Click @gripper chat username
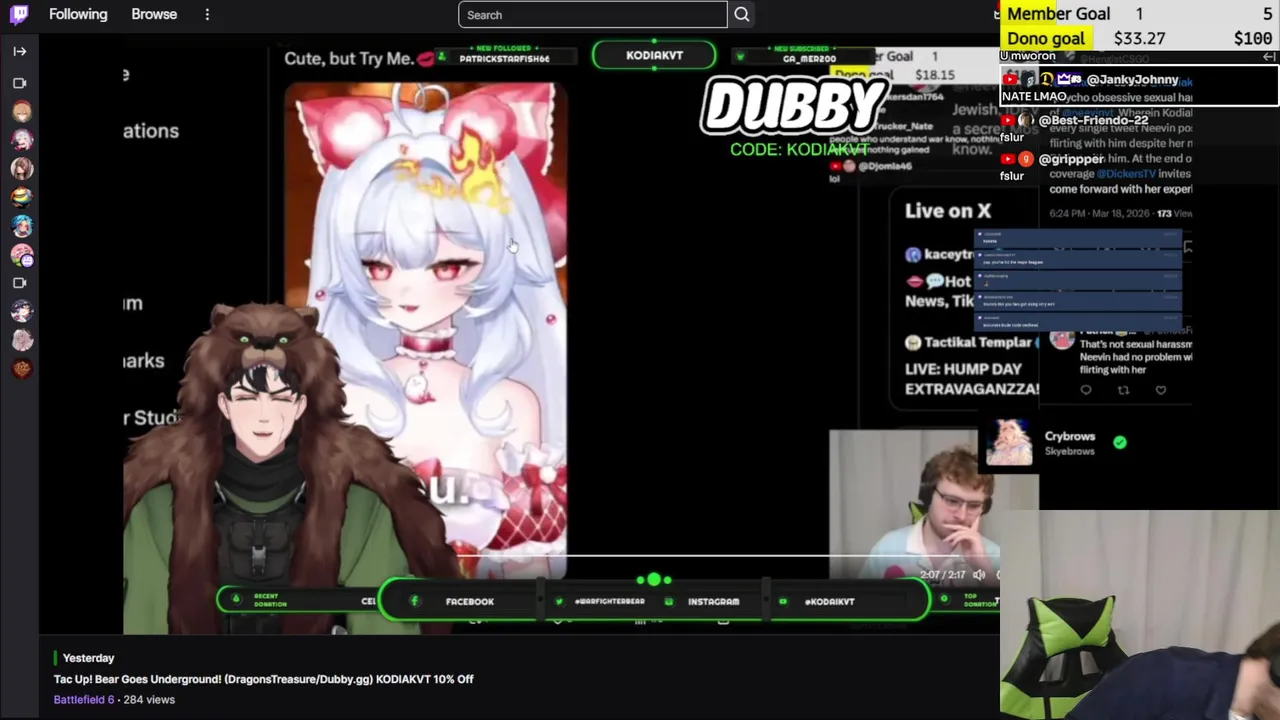 click(x=1071, y=159)
